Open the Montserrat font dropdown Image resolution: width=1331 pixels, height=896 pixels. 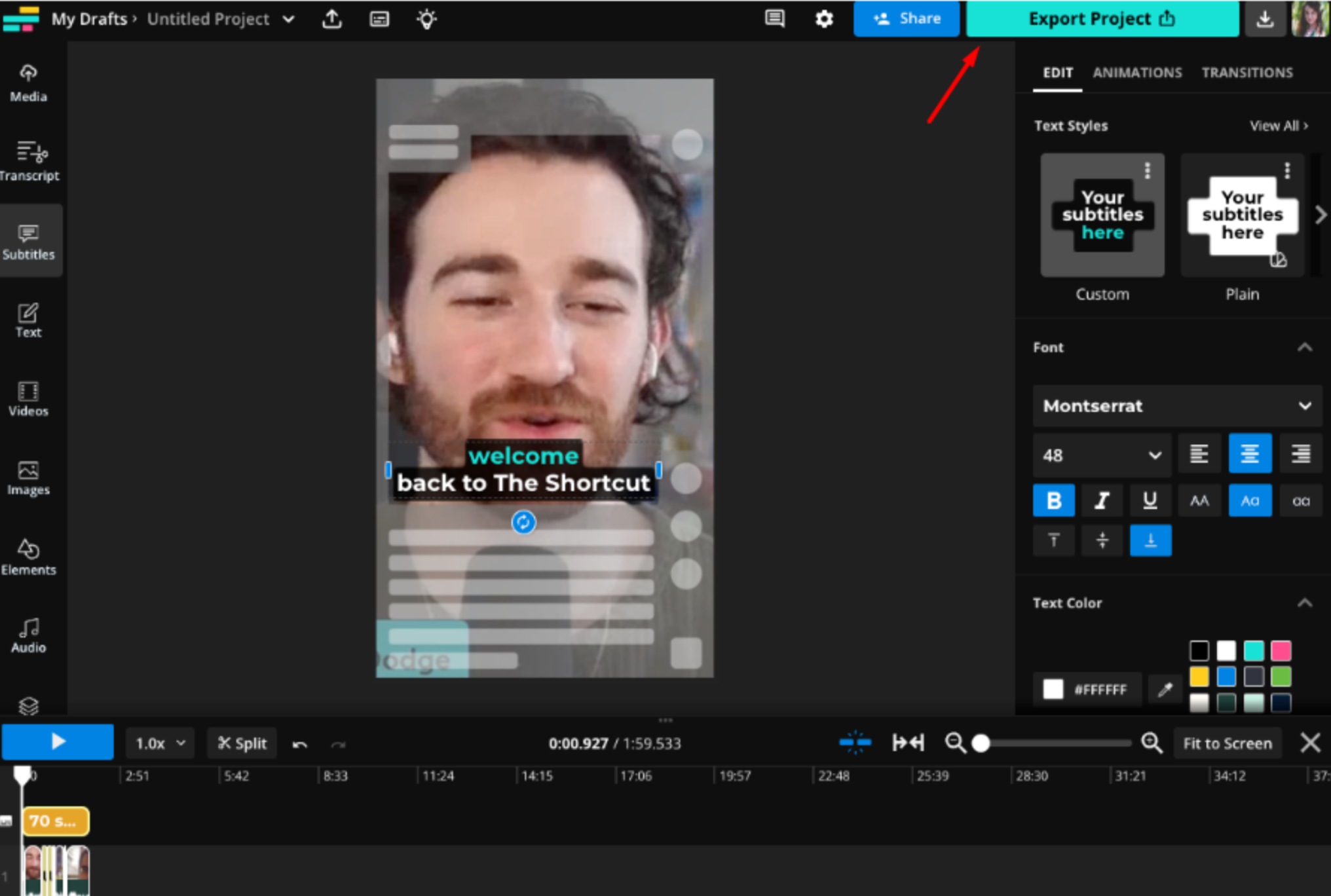tap(1176, 405)
